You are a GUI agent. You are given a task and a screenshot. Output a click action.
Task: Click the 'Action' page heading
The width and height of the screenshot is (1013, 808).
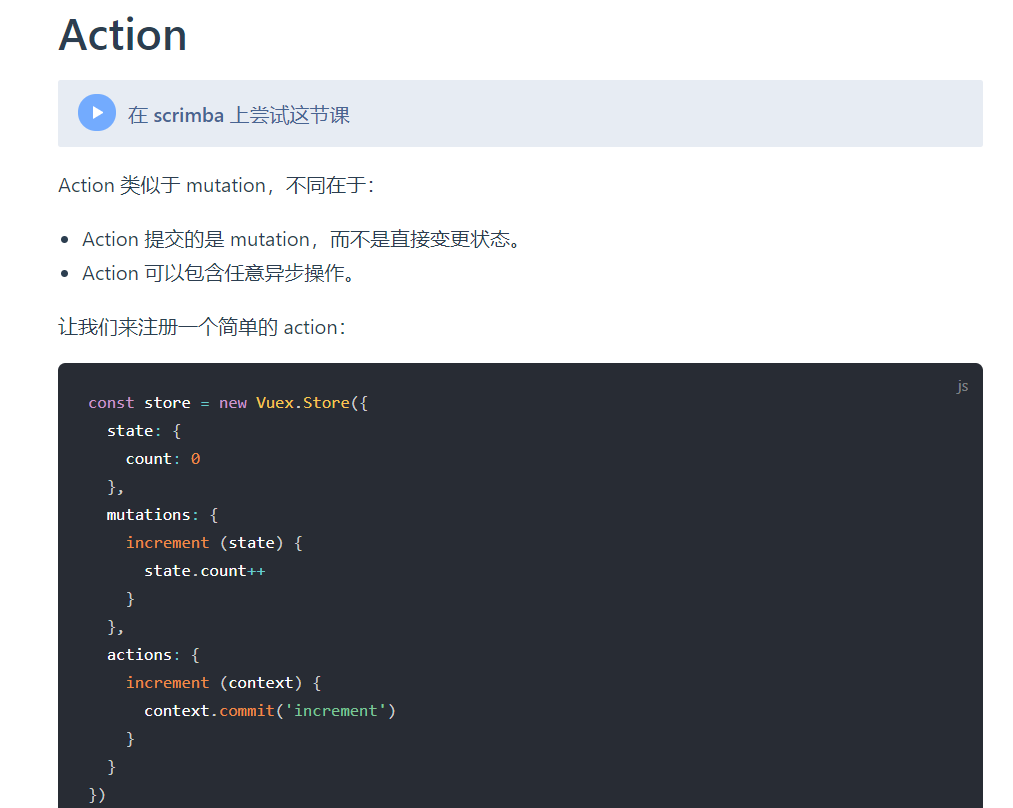(123, 34)
